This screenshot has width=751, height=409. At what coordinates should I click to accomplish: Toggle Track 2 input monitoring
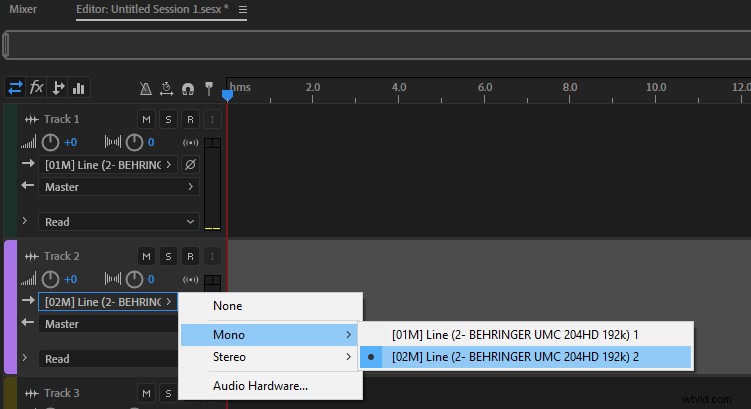point(212,256)
